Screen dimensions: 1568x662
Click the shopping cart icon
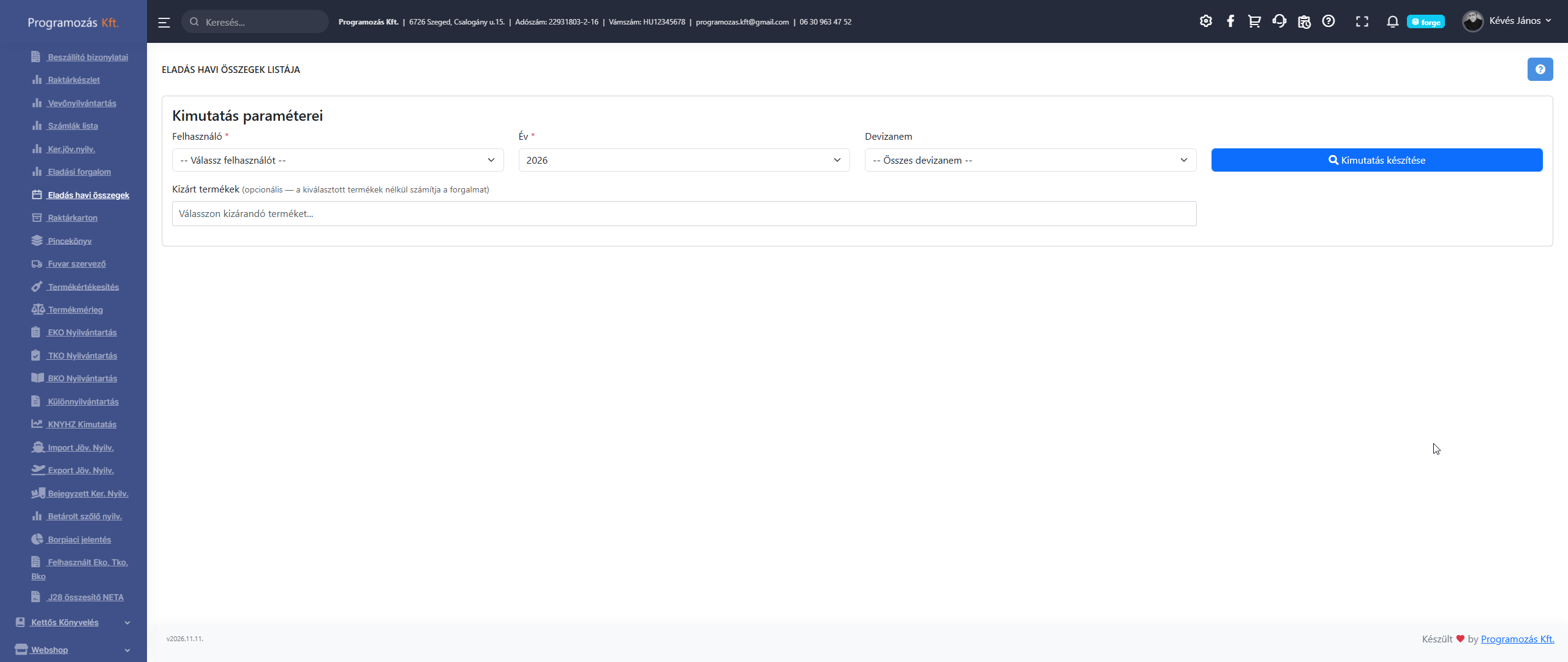(x=1254, y=21)
